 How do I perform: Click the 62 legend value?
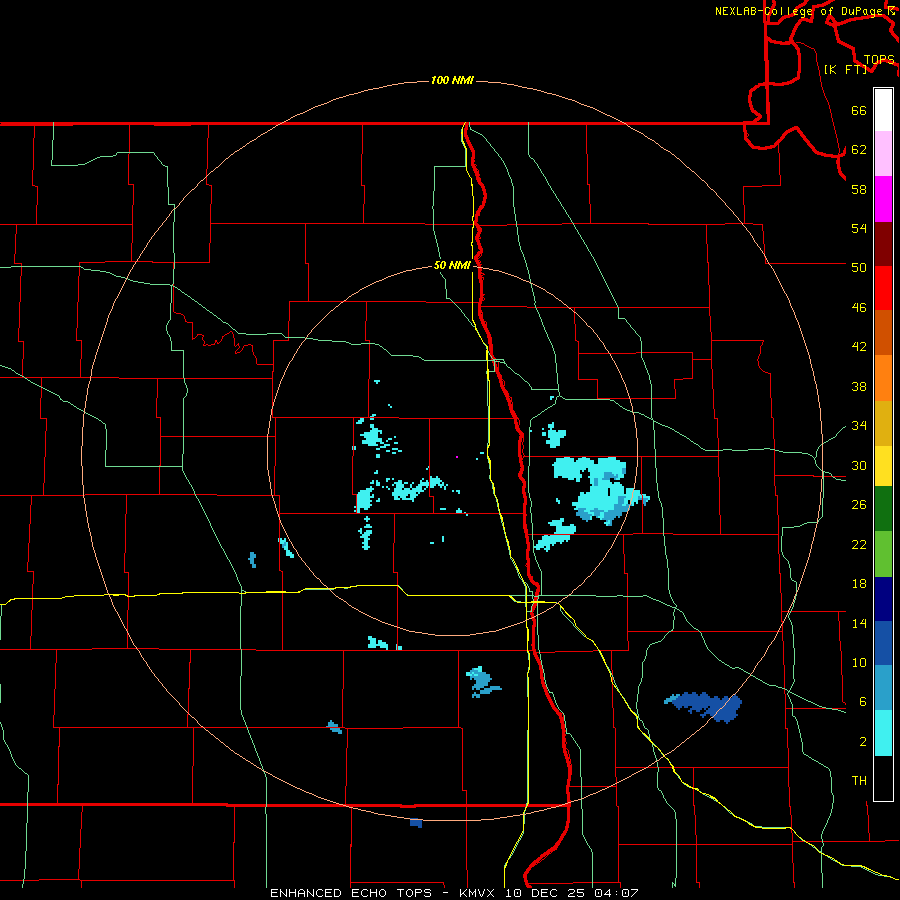pyautogui.click(x=859, y=150)
